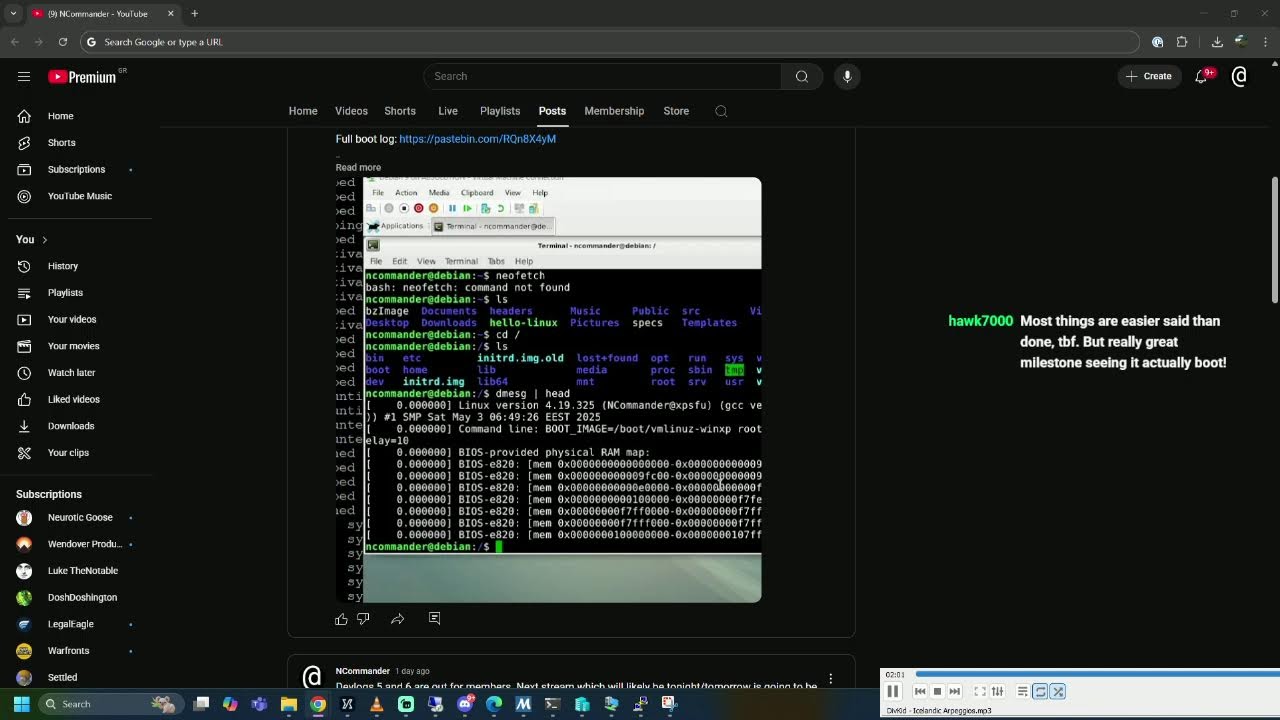Click the Windows taskbar search box
The width and height of the screenshot is (1280, 720).
pos(110,704)
